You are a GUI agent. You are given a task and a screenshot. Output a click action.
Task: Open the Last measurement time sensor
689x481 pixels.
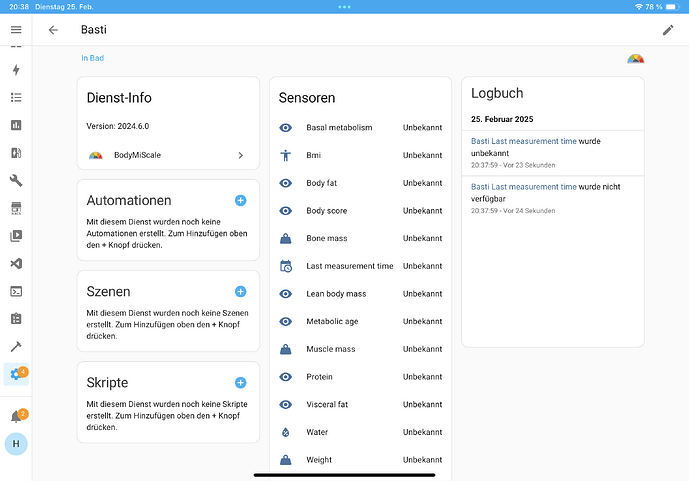pos(360,266)
